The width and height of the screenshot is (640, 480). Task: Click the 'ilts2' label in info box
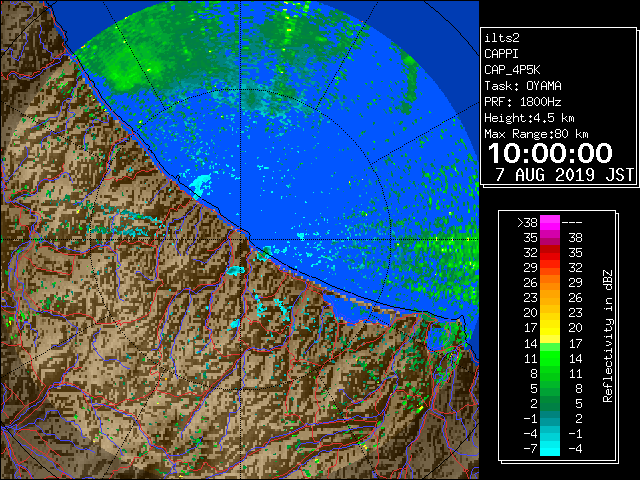pos(502,38)
